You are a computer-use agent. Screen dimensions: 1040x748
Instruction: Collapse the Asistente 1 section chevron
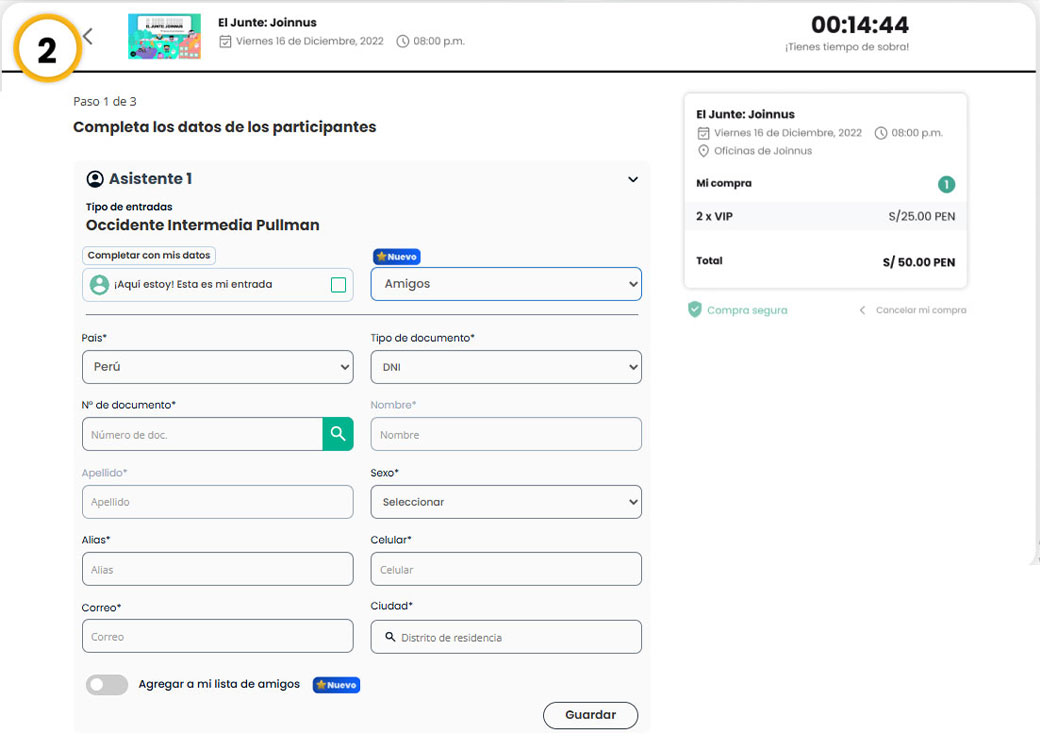[632, 180]
